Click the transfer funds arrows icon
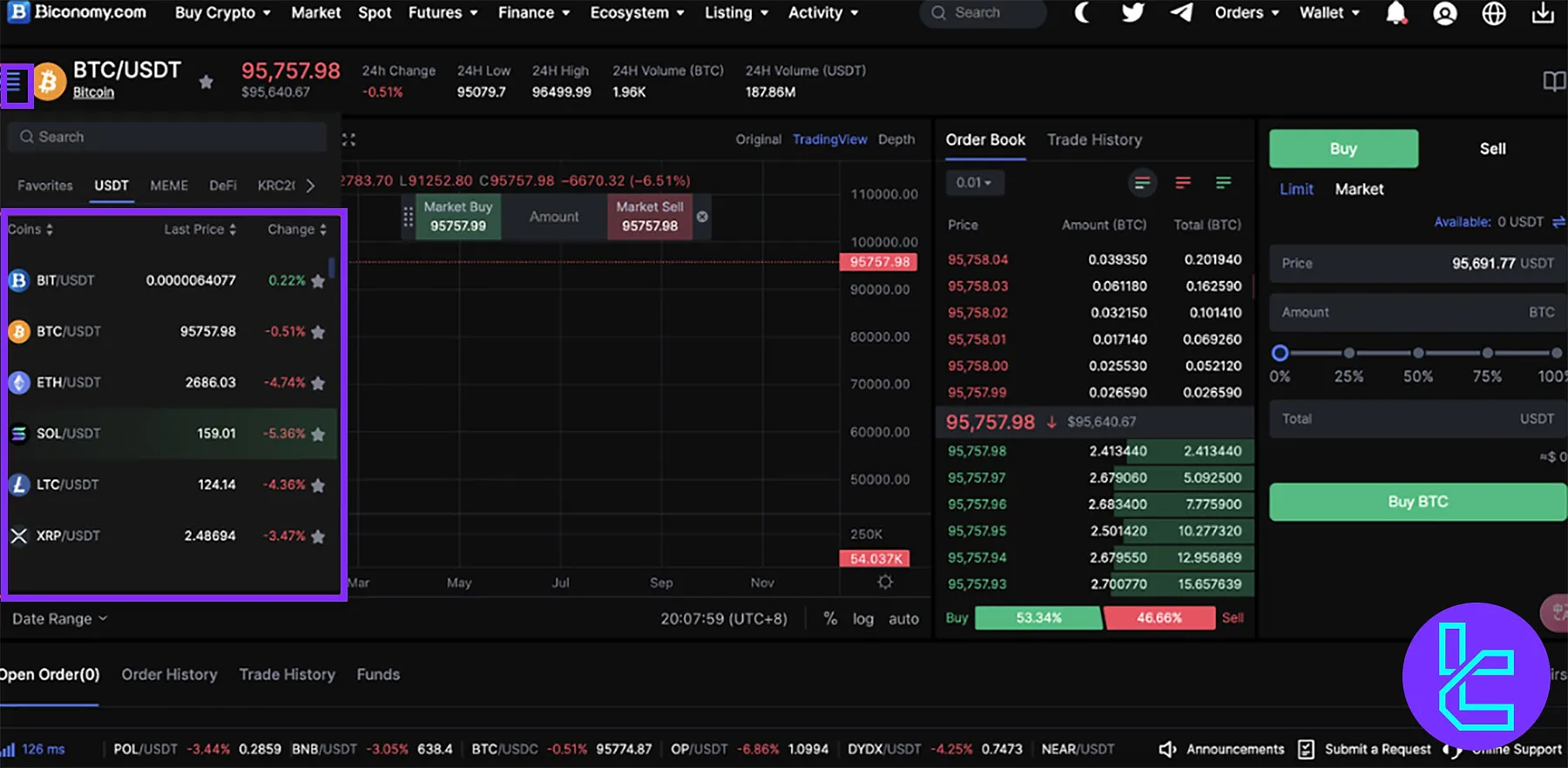 tap(1558, 222)
